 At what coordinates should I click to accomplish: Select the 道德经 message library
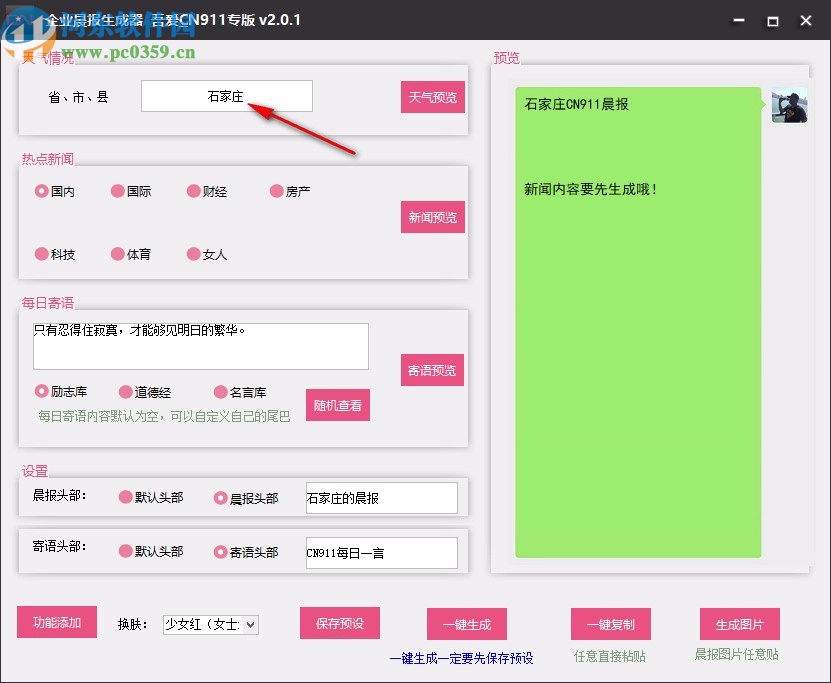(122, 391)
